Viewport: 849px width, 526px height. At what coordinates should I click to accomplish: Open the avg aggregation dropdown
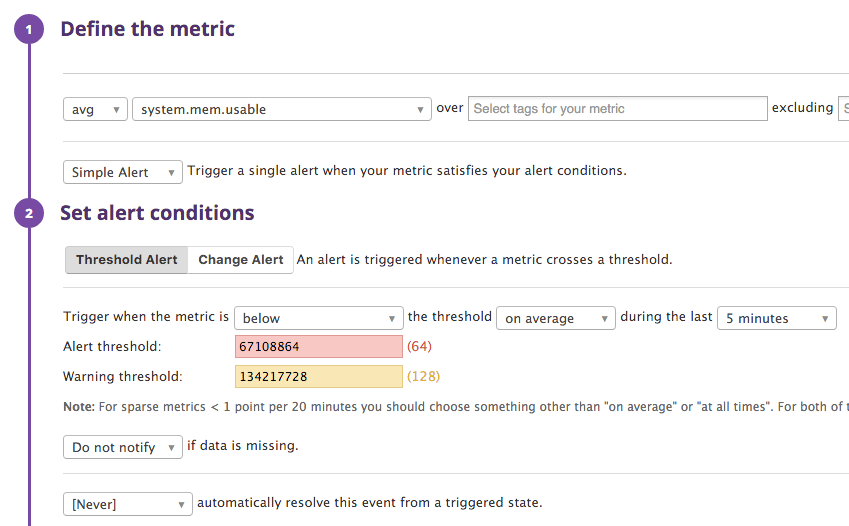(x=95, y=109)
